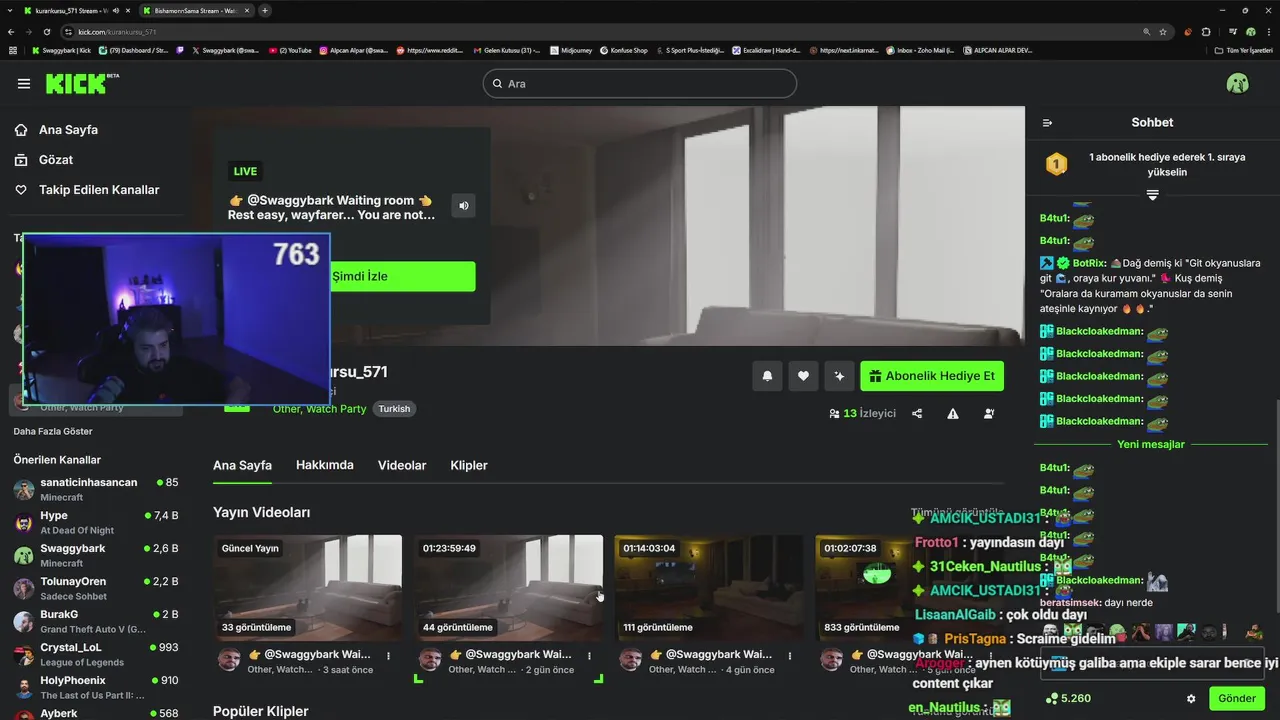Viewport: 1280px width, 720px height.
Task: Click the Yeni mesajlar divider in chat
Action: (1151, 444)
